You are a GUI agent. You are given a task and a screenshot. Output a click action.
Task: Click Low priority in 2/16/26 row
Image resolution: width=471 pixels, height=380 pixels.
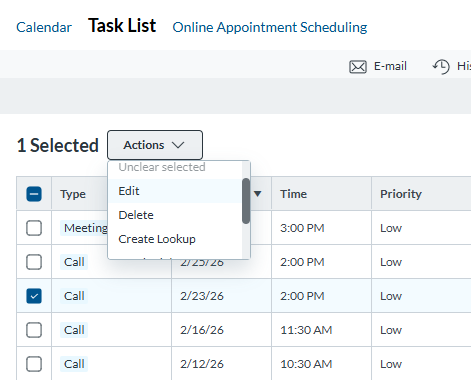391,330
